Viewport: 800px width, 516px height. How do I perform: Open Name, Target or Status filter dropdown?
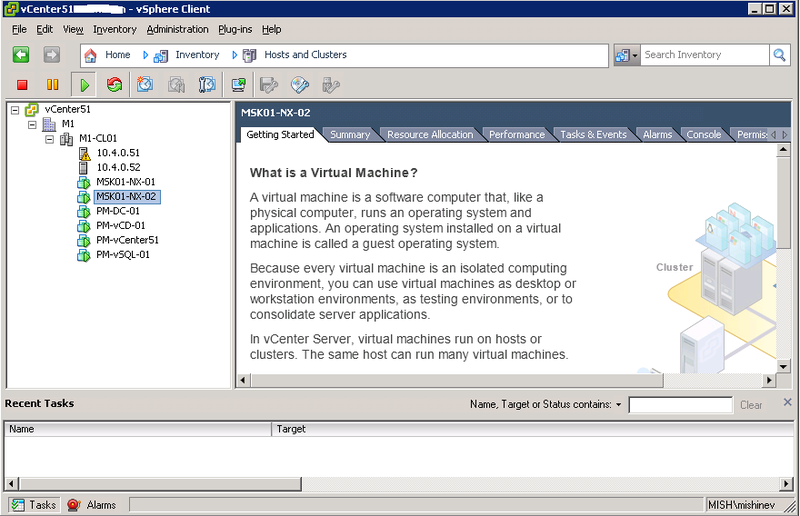618,405
